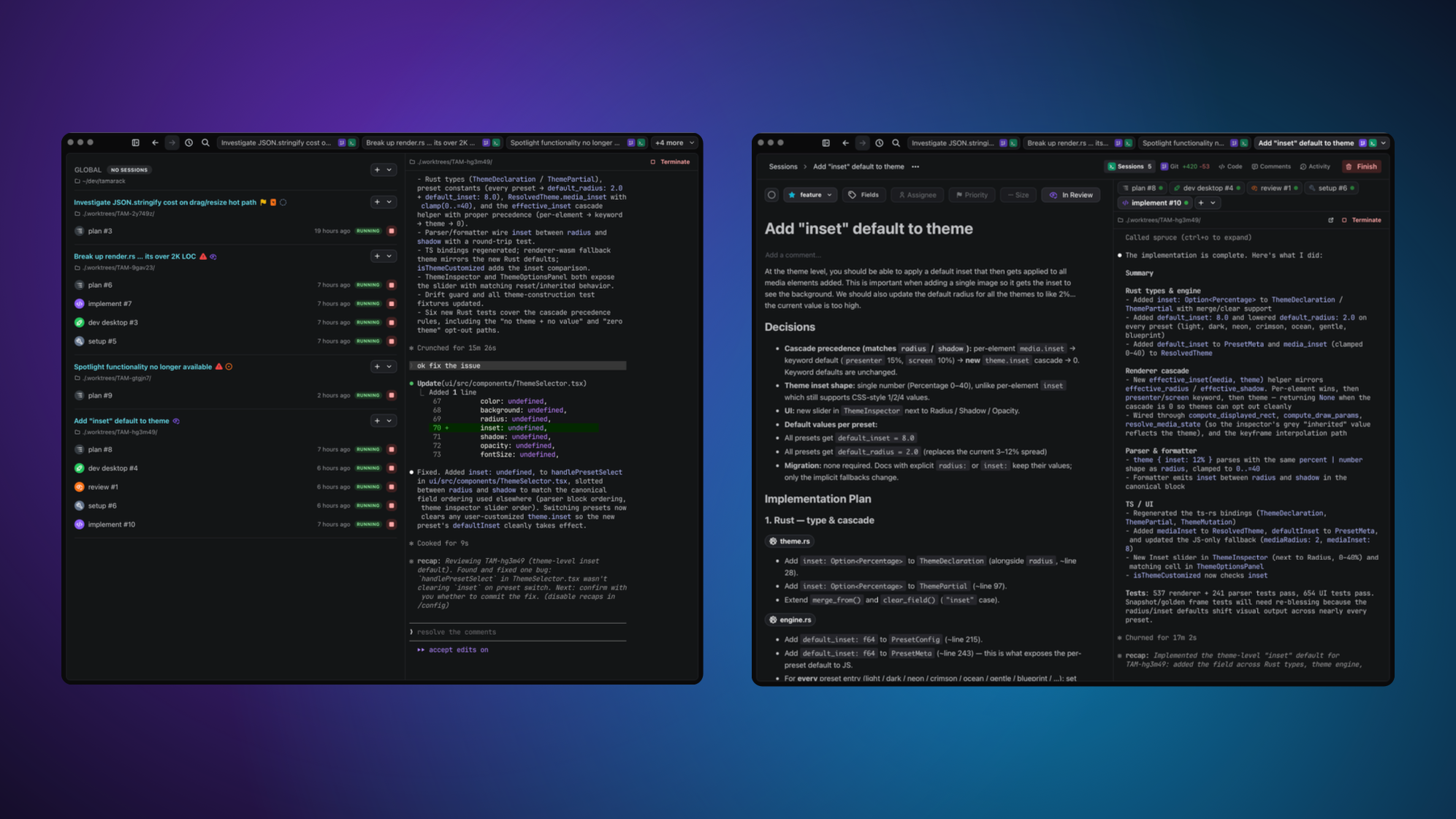Open more options ellipsis beside task breadcrumb

915,167
